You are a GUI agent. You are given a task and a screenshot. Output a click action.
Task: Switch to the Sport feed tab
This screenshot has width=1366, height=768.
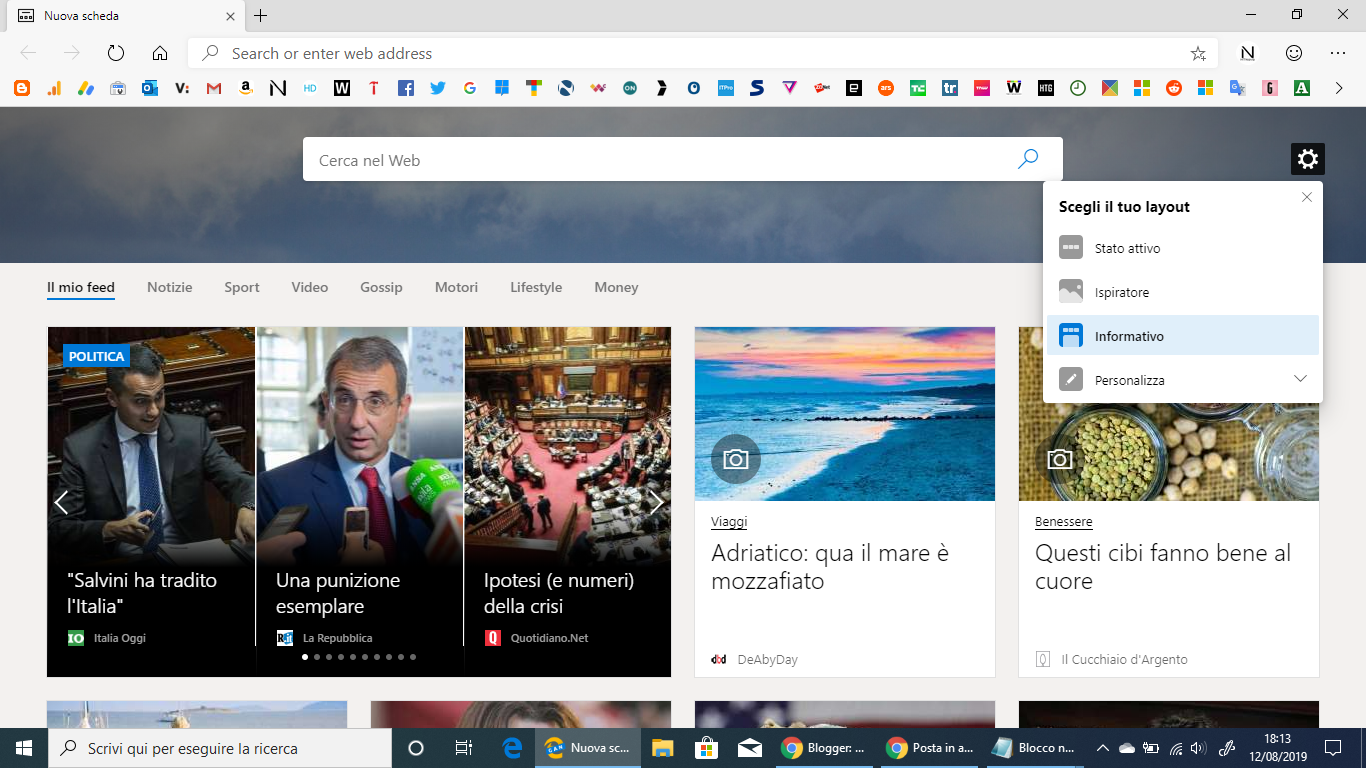click(x=241, y=287)
